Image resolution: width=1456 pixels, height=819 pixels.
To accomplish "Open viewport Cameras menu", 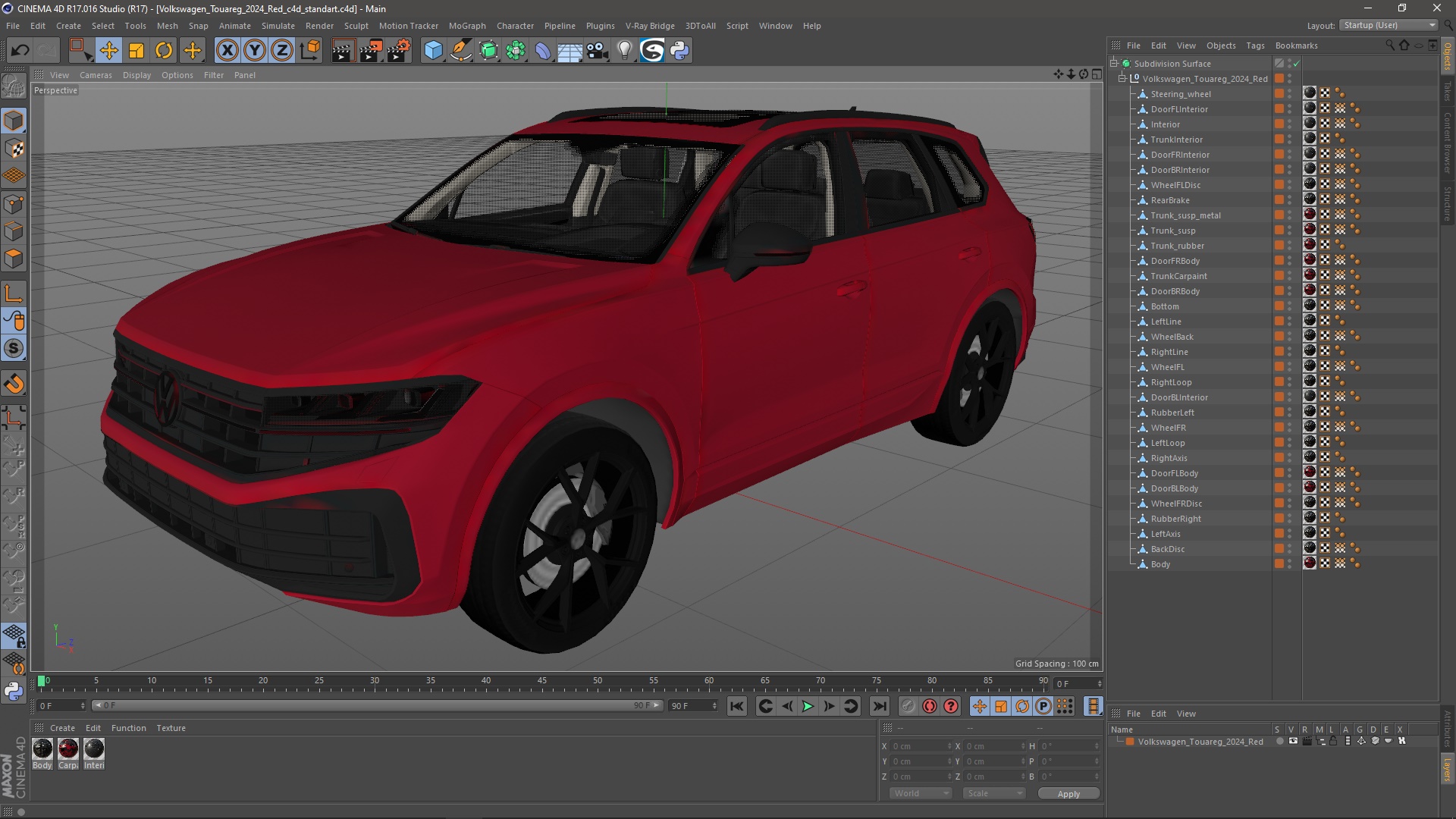I will tap(96, 75).
